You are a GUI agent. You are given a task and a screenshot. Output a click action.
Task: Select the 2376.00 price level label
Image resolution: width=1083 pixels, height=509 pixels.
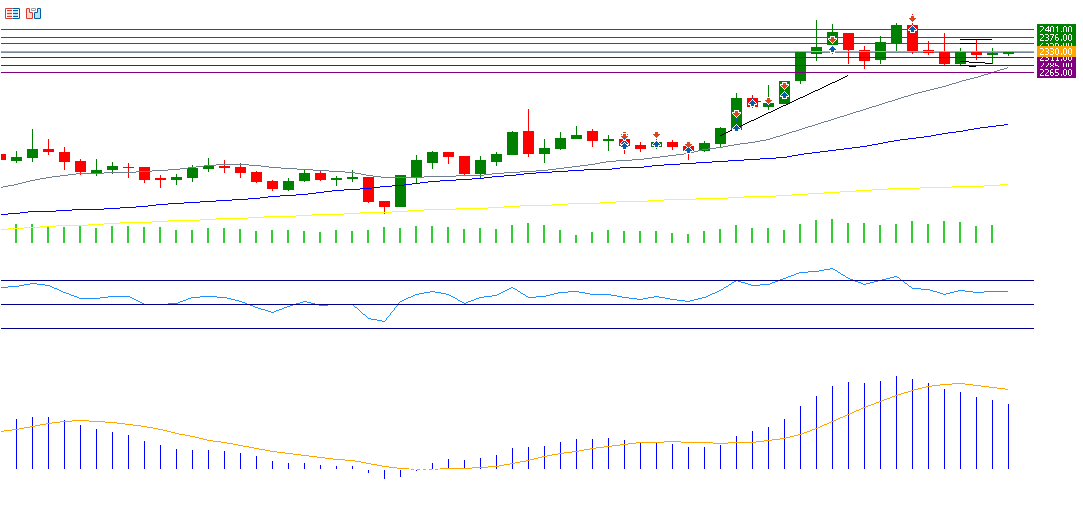(x=1056, y=38)
